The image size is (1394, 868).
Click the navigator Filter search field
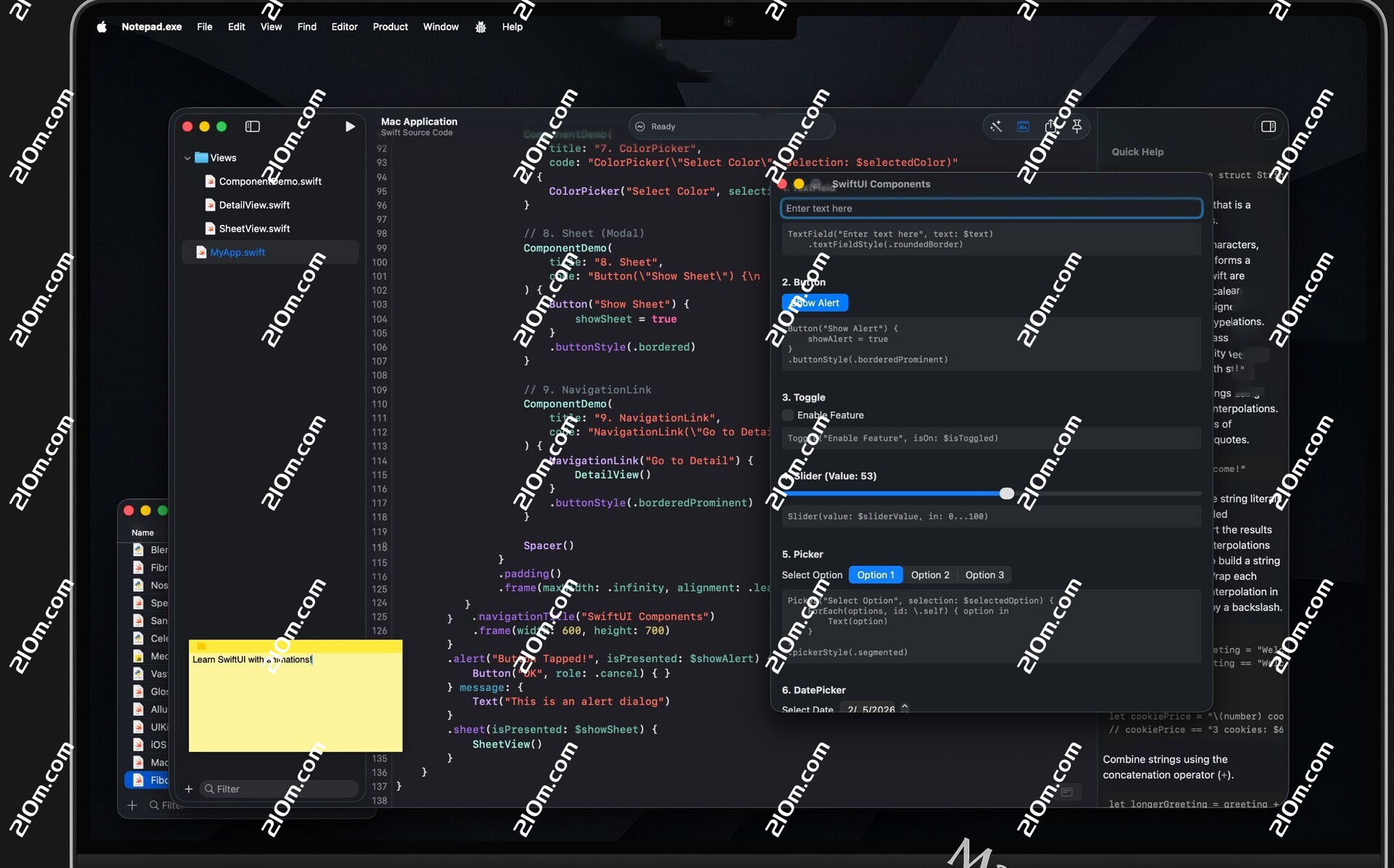click(x=279, y=789)
